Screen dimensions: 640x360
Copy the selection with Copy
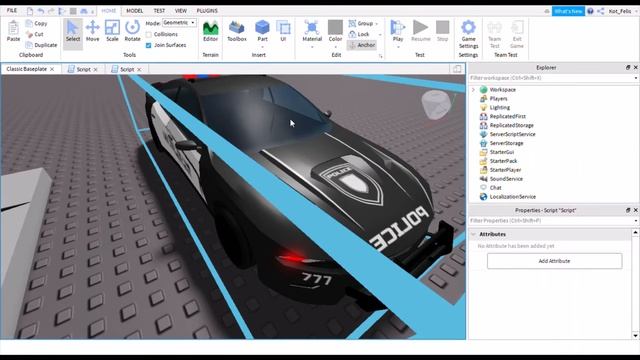tap(37, 23)
